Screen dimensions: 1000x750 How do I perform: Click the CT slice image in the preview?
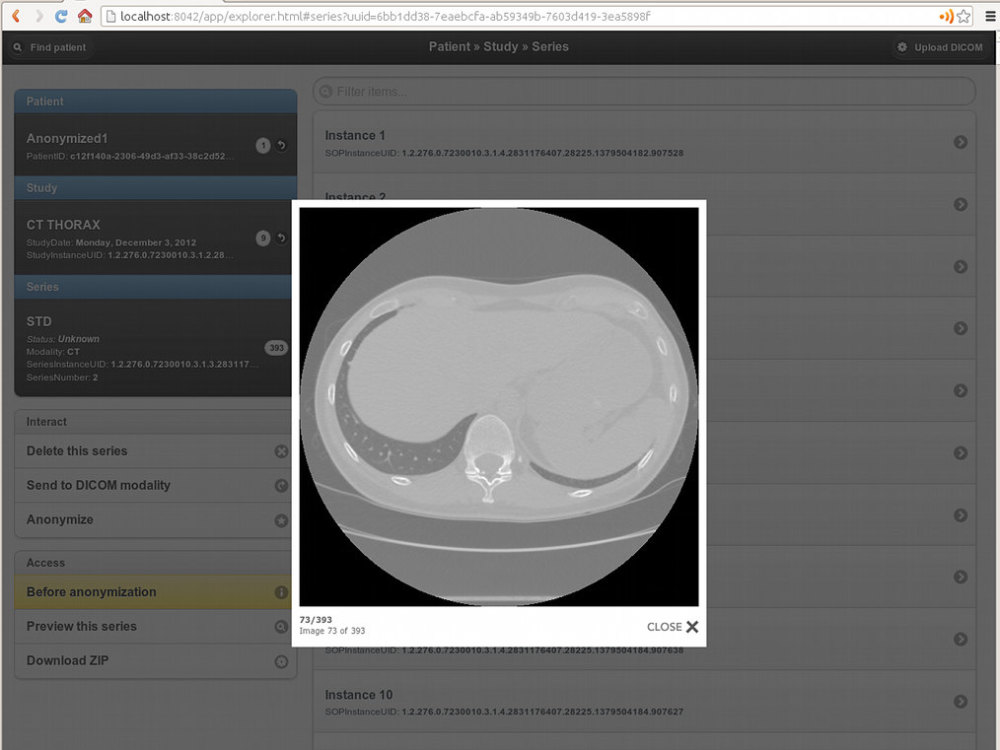coord(499,407)
